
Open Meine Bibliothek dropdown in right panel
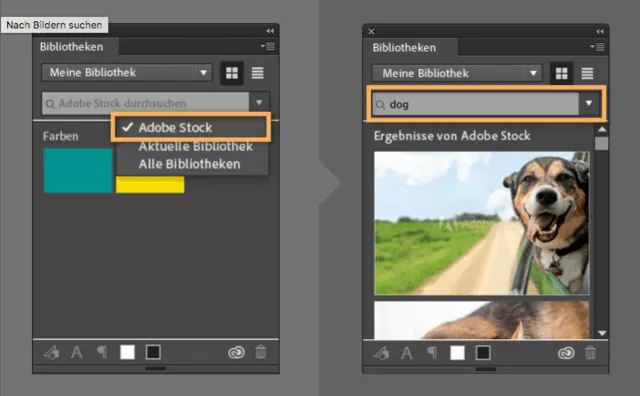[457, 74]
